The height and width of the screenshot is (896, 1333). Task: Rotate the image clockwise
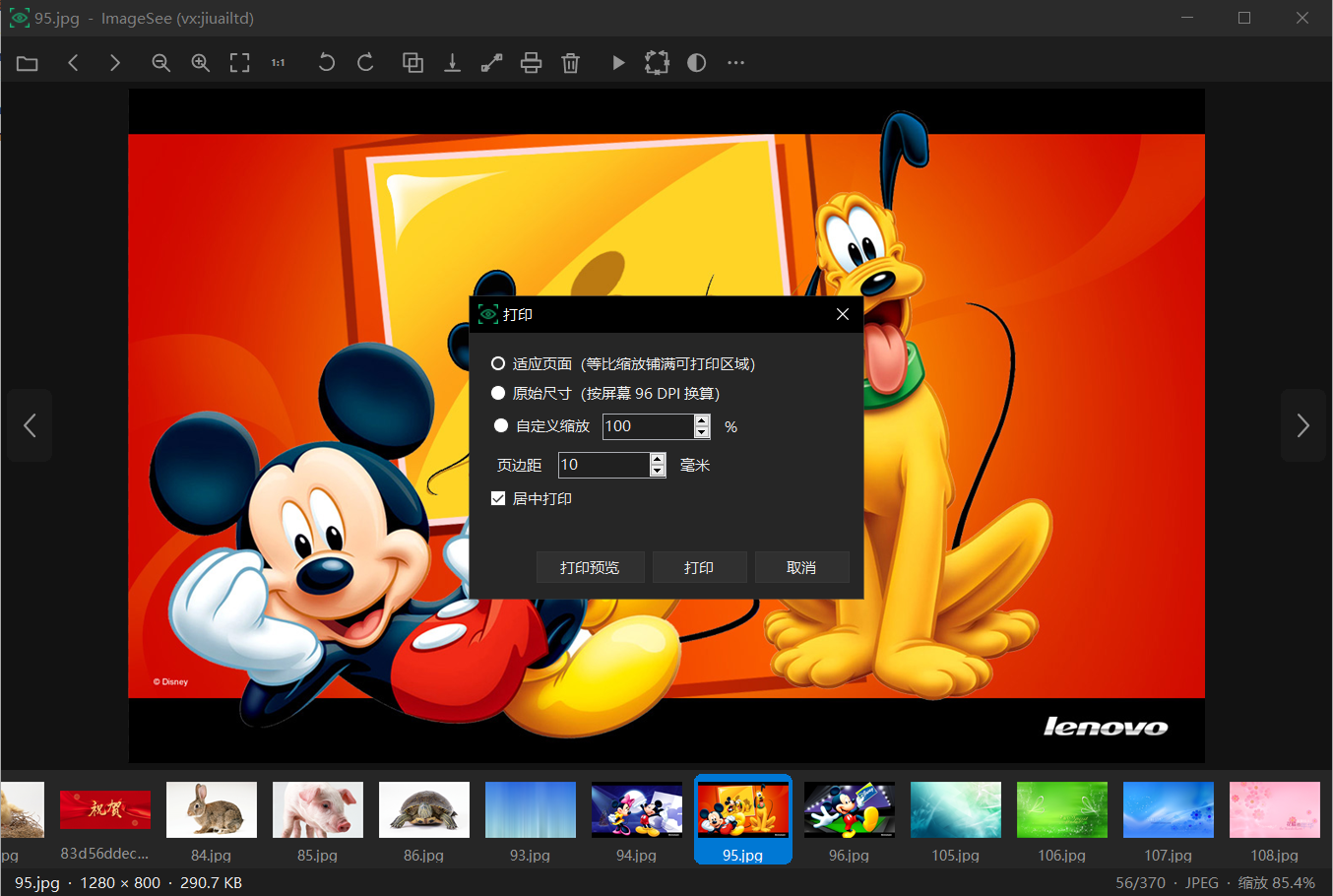pyautogui.click(x=365, y=63)
